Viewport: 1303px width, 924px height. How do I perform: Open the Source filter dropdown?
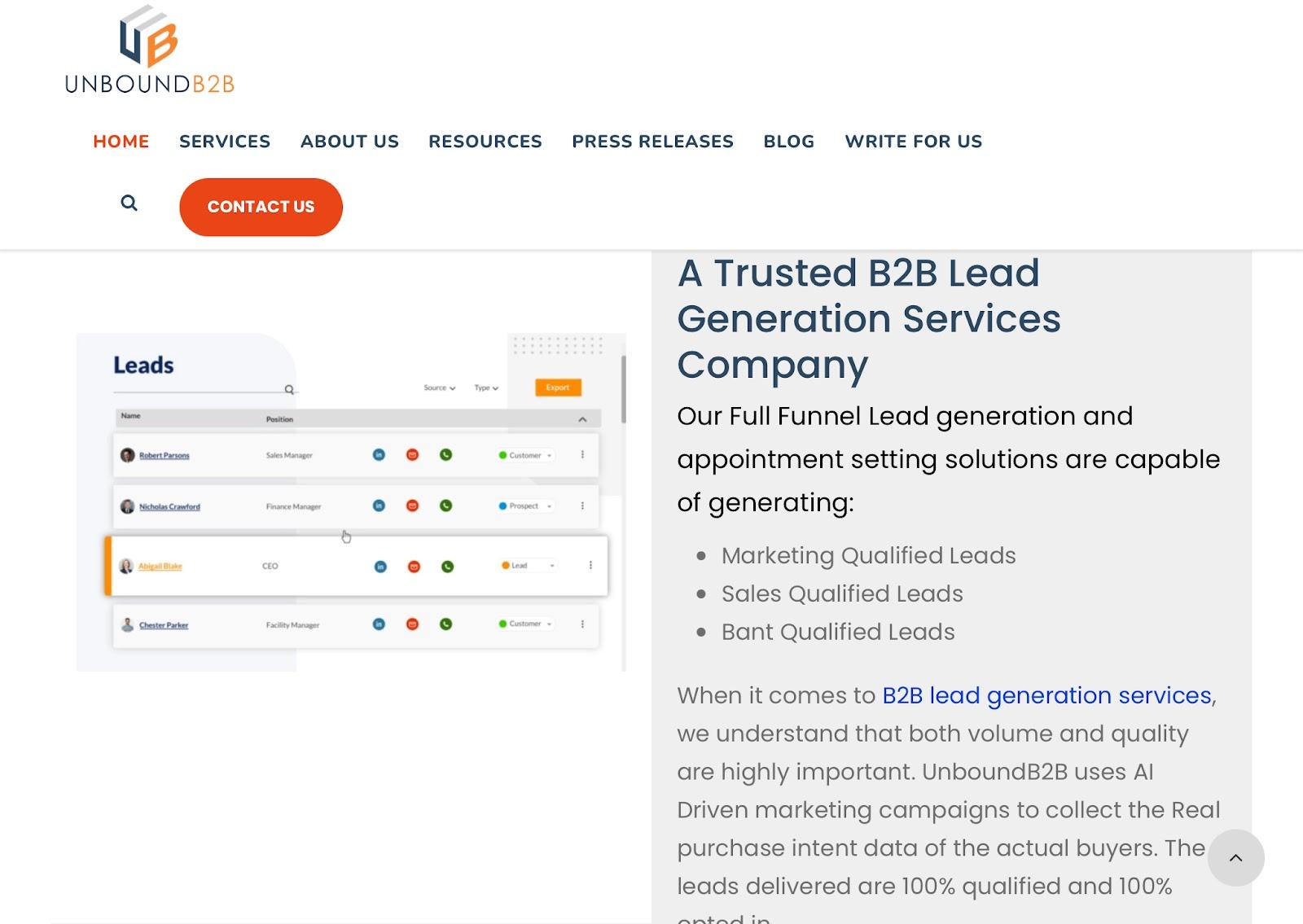pos(440,388)
